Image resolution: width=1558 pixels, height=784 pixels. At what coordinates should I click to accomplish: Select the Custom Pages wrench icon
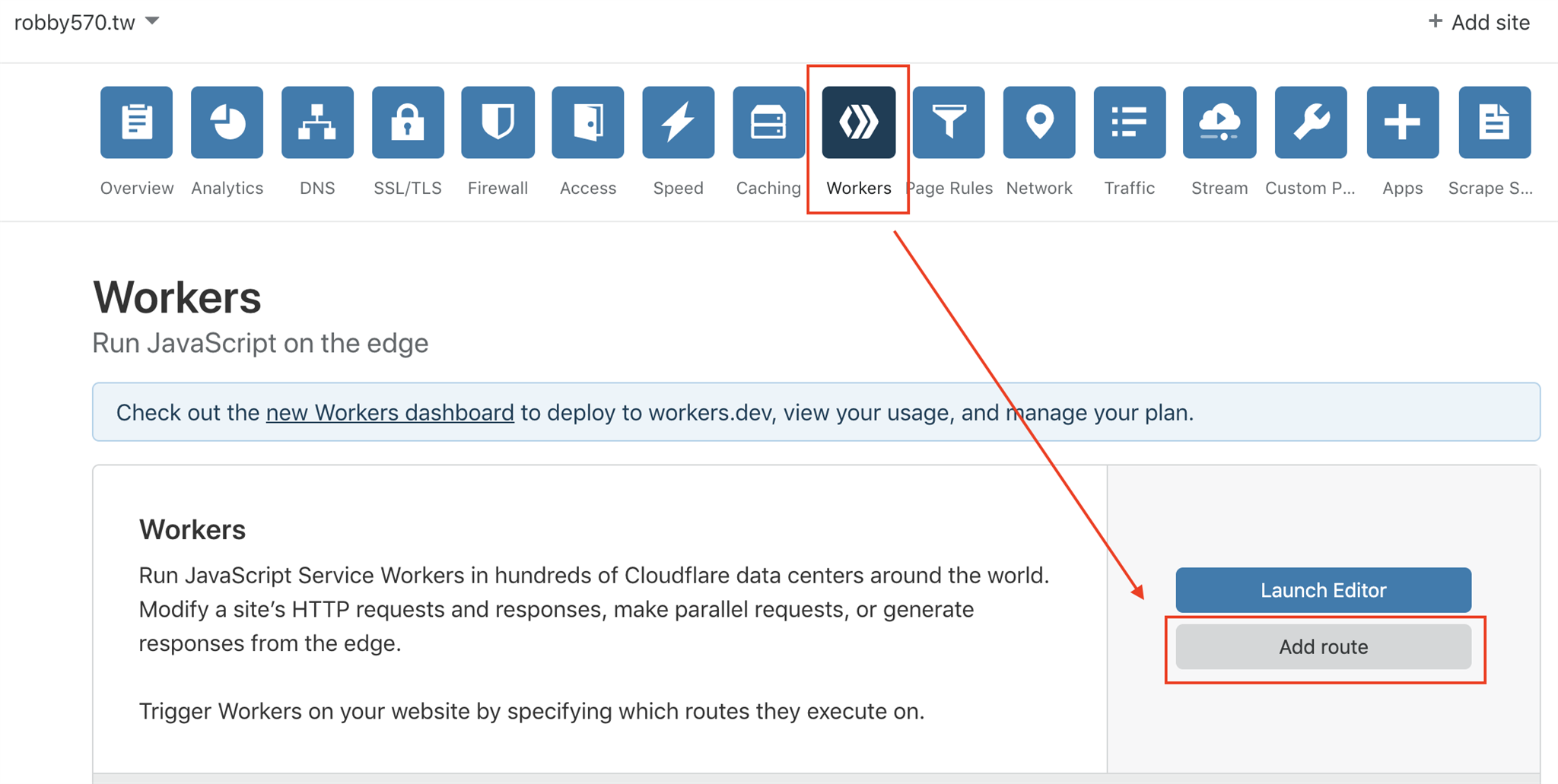(1311, 122)
